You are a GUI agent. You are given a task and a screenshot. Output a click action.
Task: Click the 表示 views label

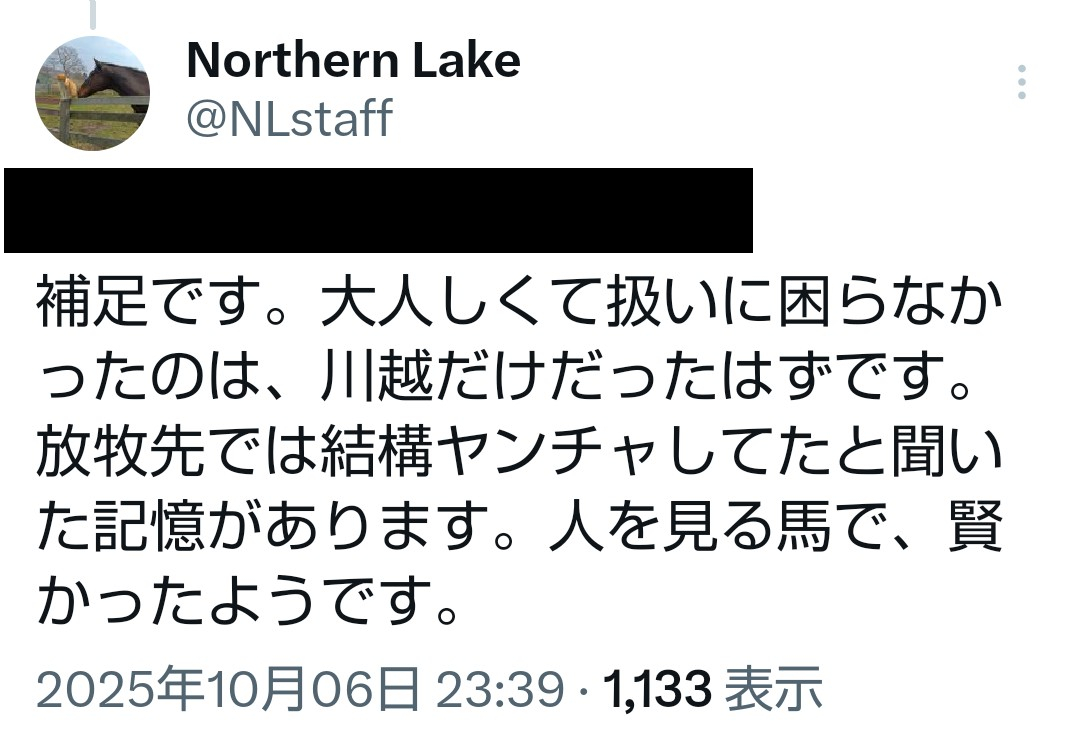773,689
